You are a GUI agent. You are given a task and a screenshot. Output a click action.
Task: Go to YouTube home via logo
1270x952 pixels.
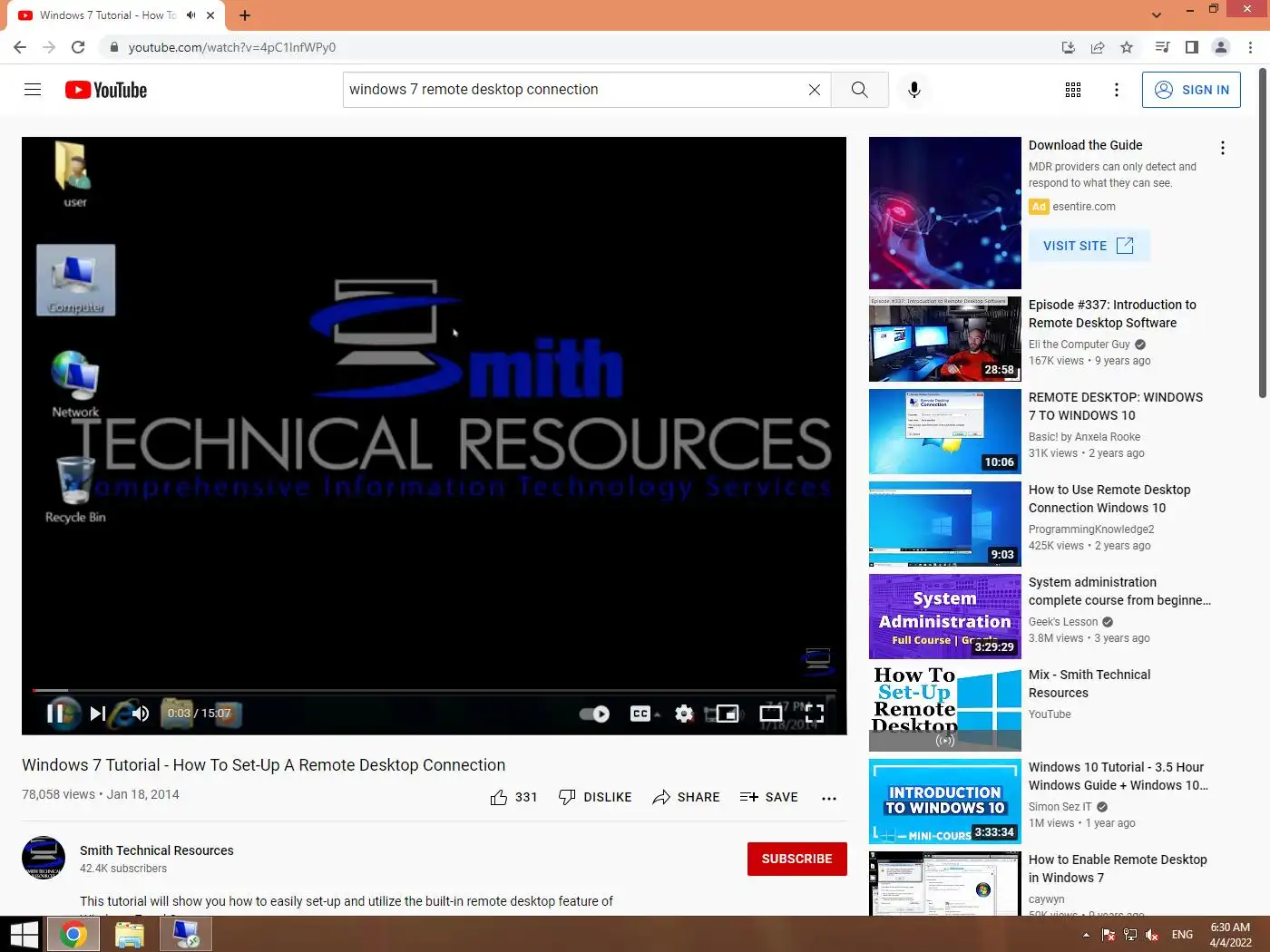[x=106, y=90]
